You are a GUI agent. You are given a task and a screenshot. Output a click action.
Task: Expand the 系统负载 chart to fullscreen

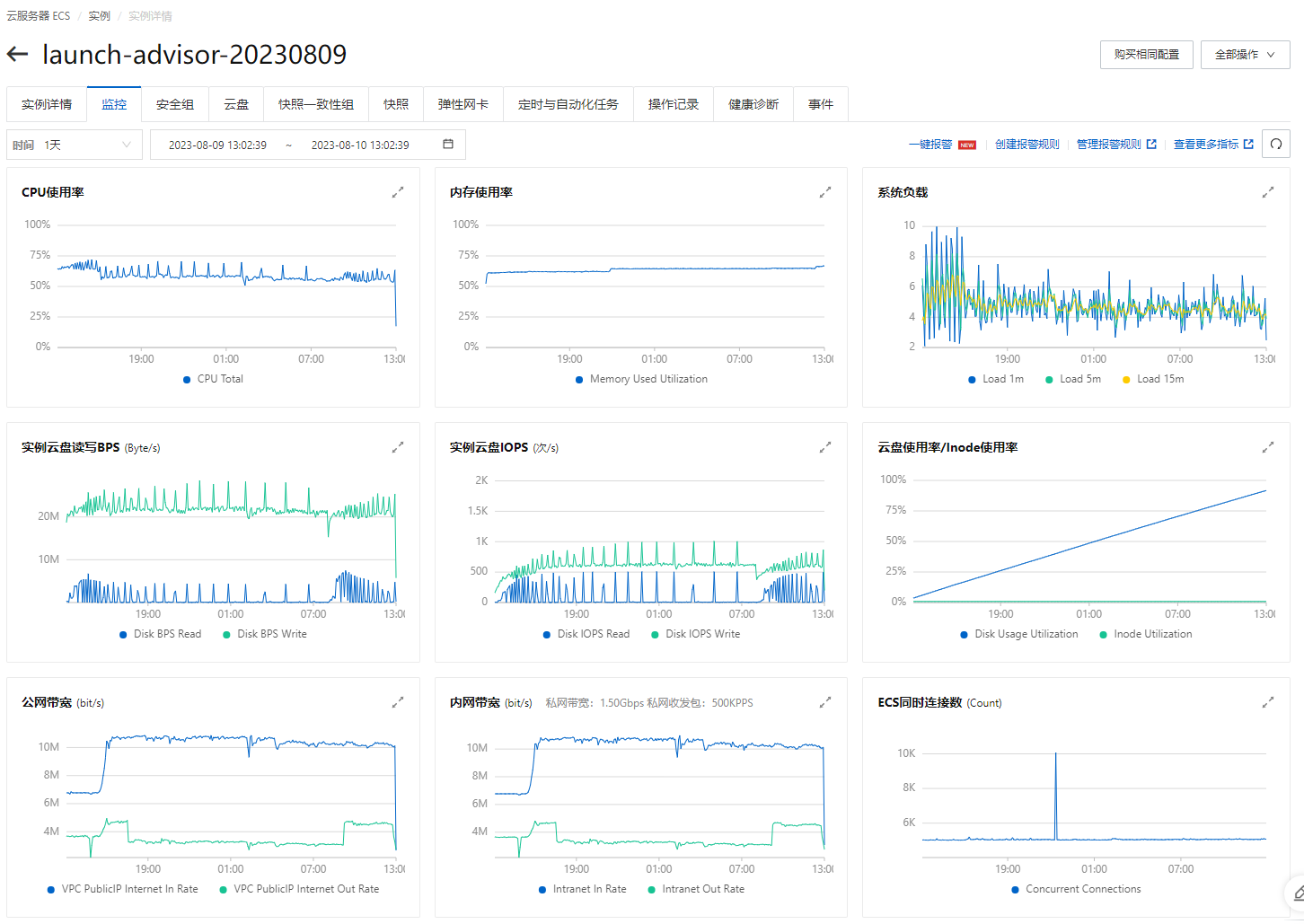coord(1268,192)
